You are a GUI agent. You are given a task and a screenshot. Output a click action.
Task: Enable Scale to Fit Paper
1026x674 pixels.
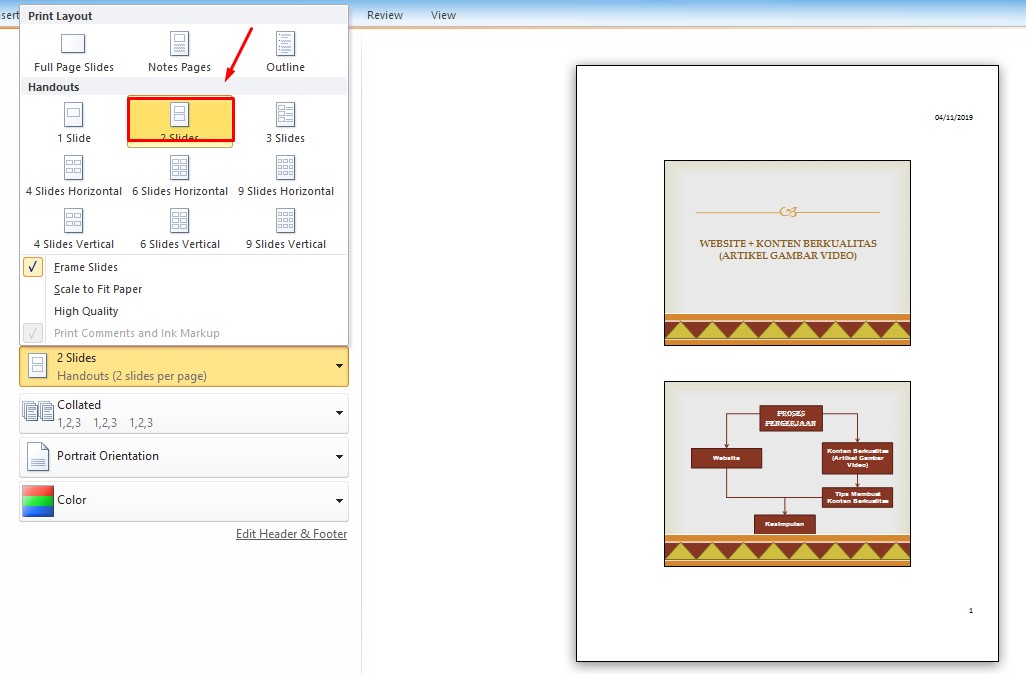click(x=98, y=289)
